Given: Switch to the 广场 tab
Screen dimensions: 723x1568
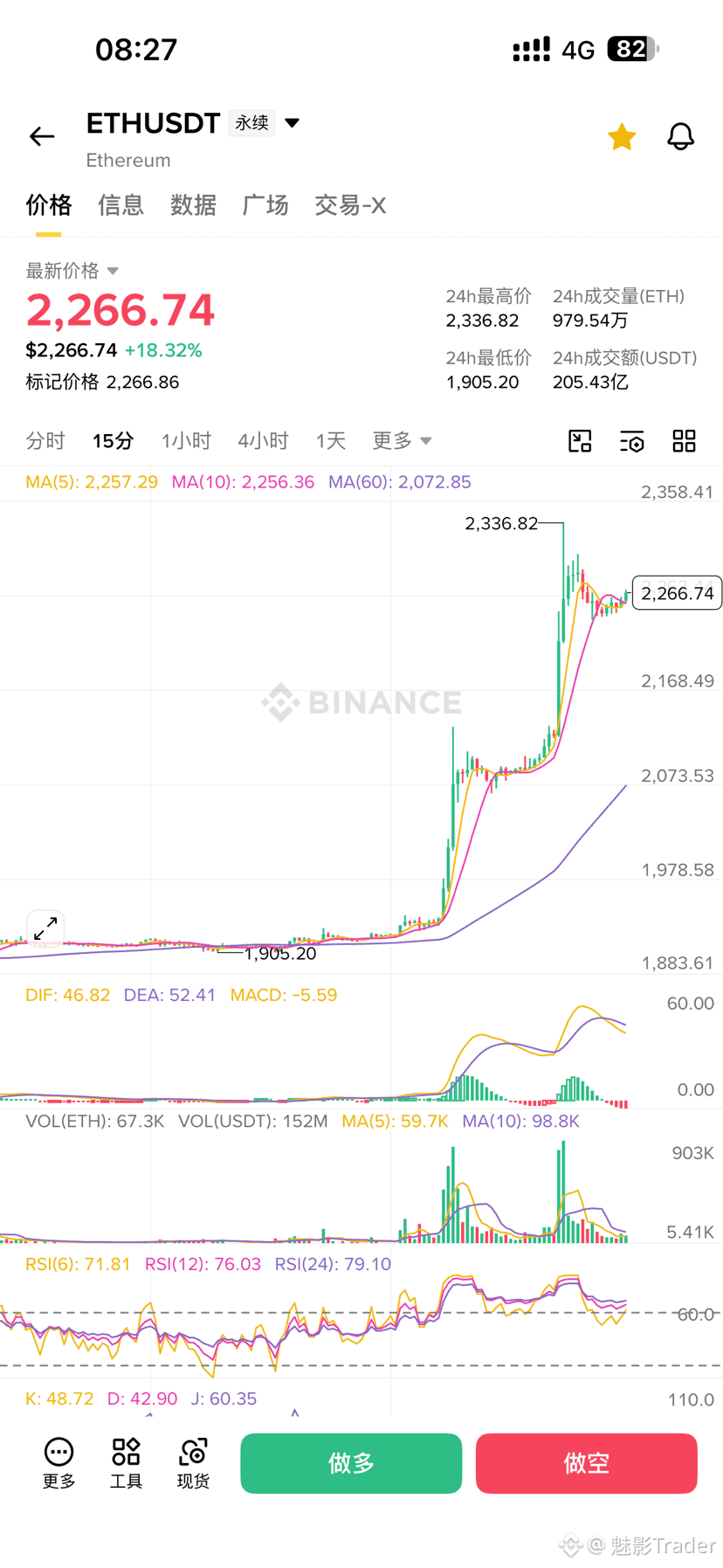Looking at the screenshot, I should click(265, 205).
